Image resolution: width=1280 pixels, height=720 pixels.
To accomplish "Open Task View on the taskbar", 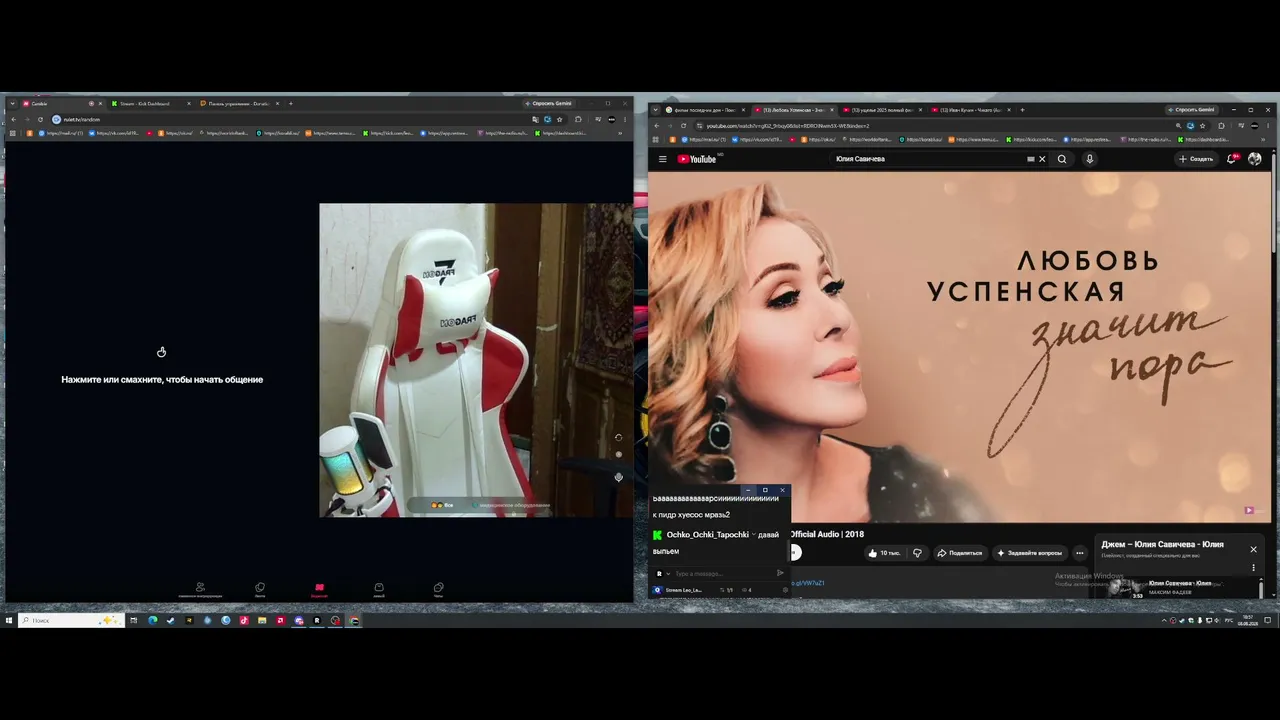I will [x=135, y=620].
